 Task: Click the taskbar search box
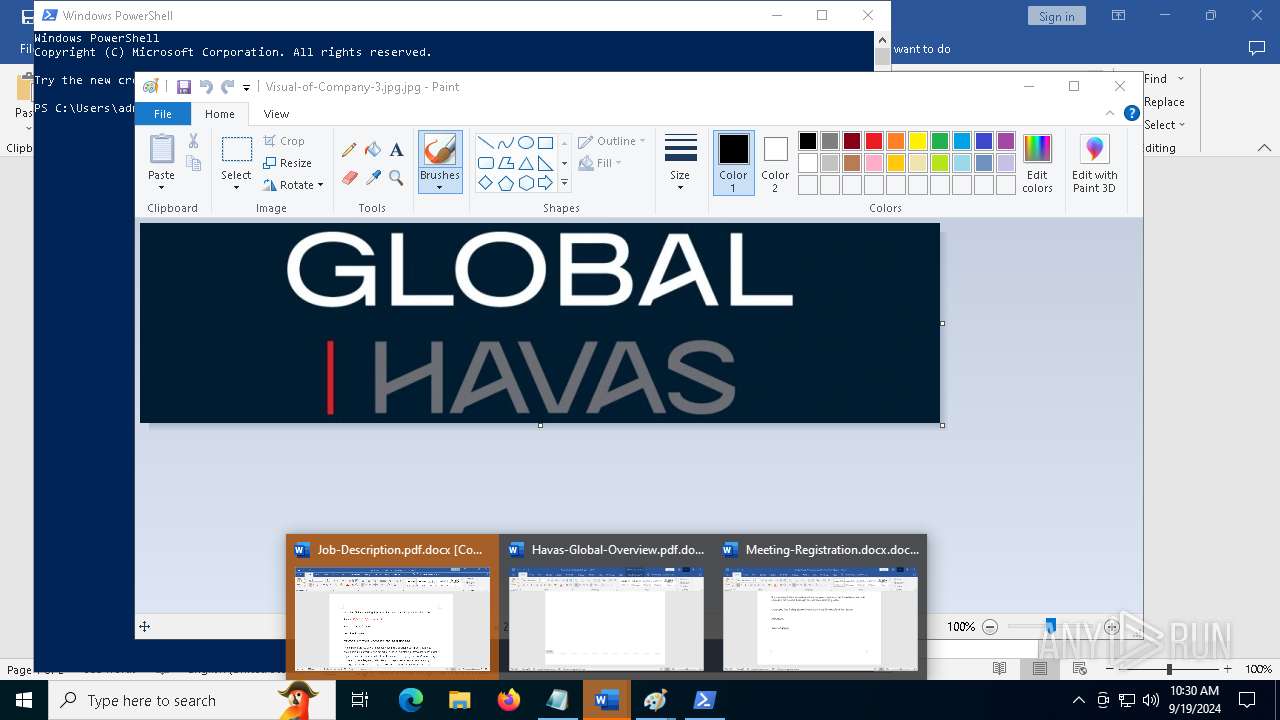192,700
